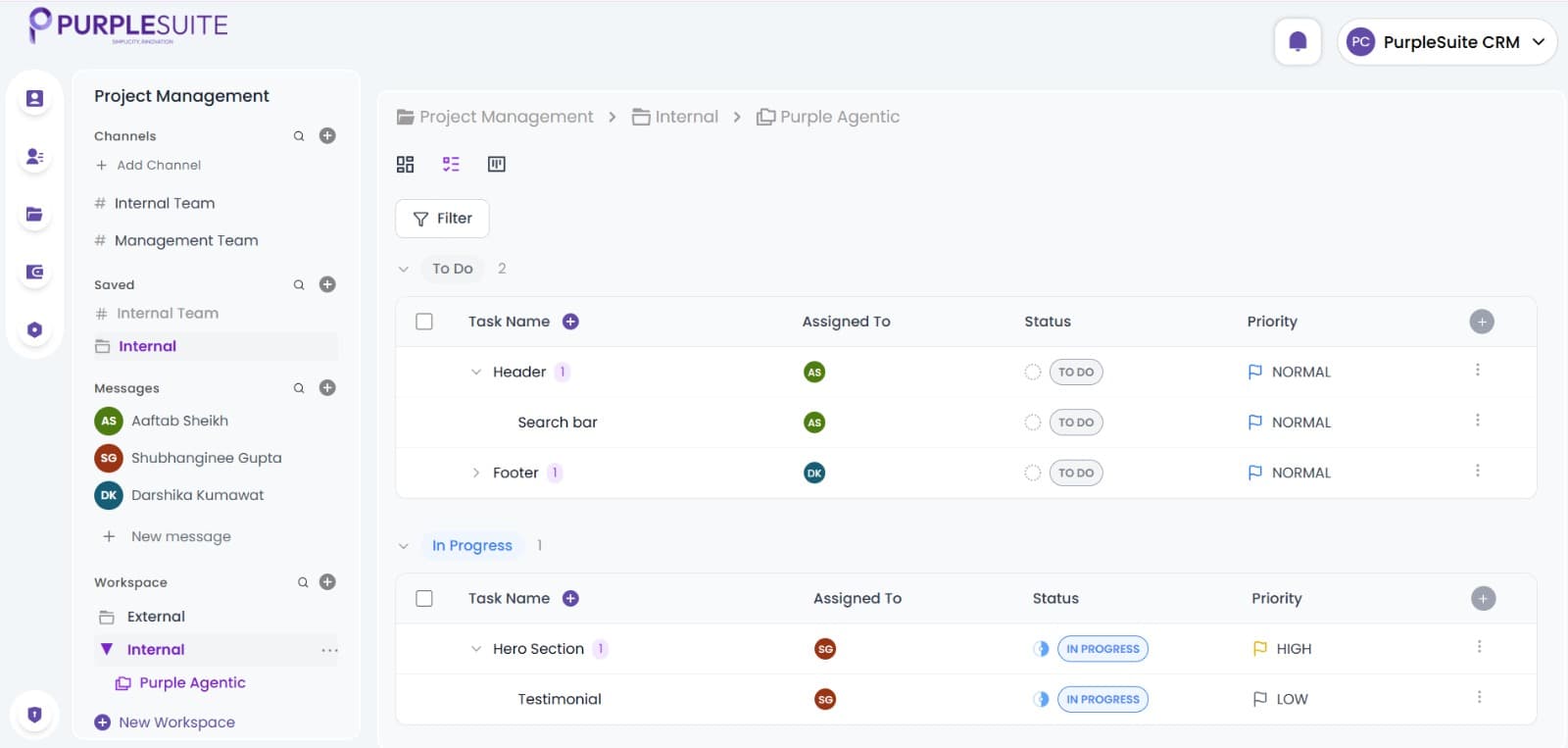The height and width of the screenshot is (748, 1568).
Task: Open three-dot menu for Search bar task
Action: coord(1477,421)
